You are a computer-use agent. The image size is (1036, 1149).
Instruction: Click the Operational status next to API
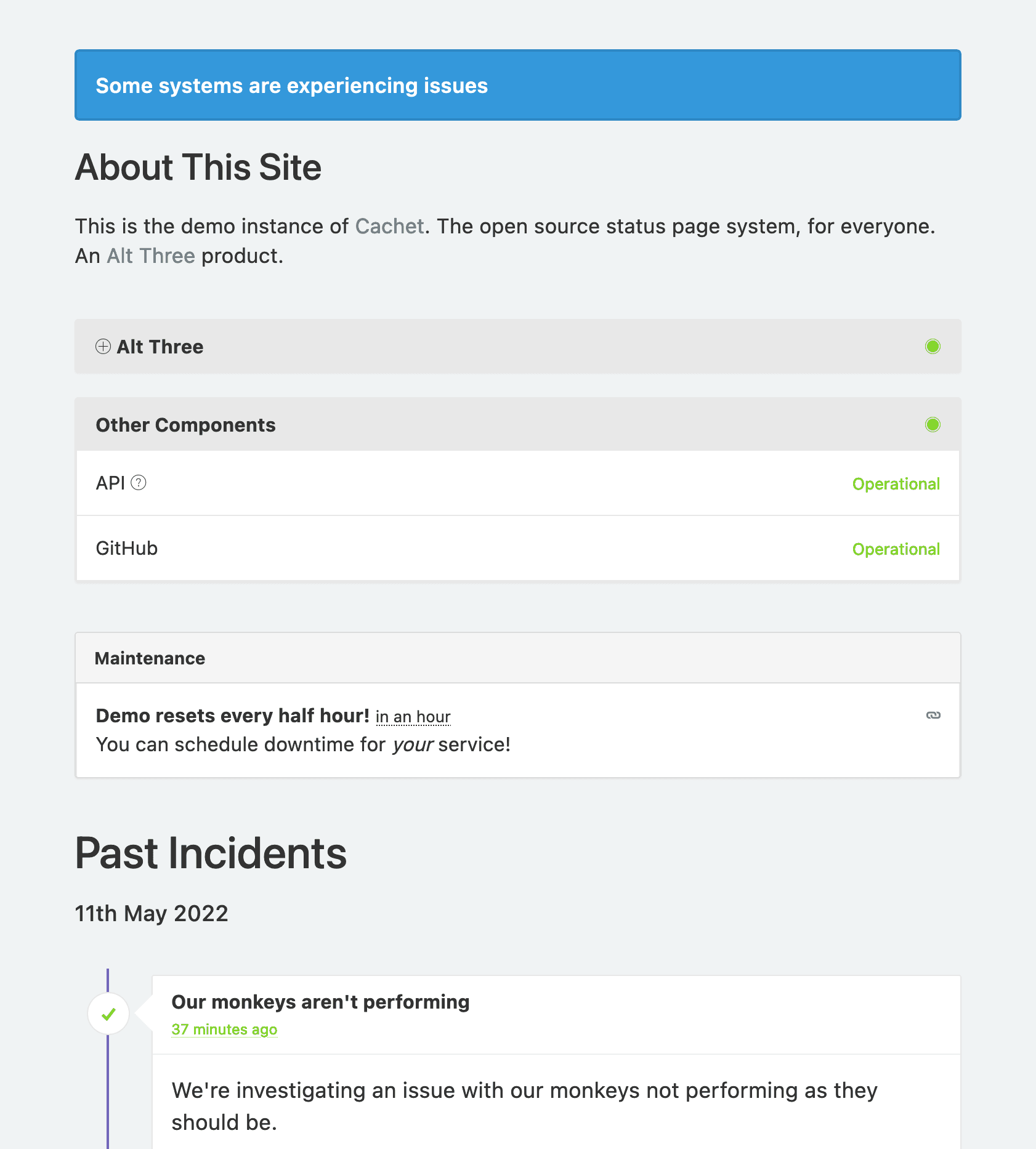(896, 484)
